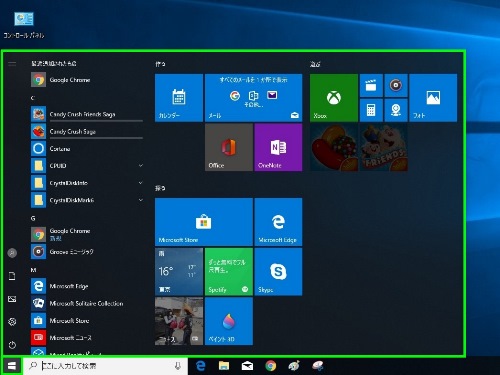This screenshot has width=500, height=375.
Task: Open the Skype tile
Action: tap(278, 272)
